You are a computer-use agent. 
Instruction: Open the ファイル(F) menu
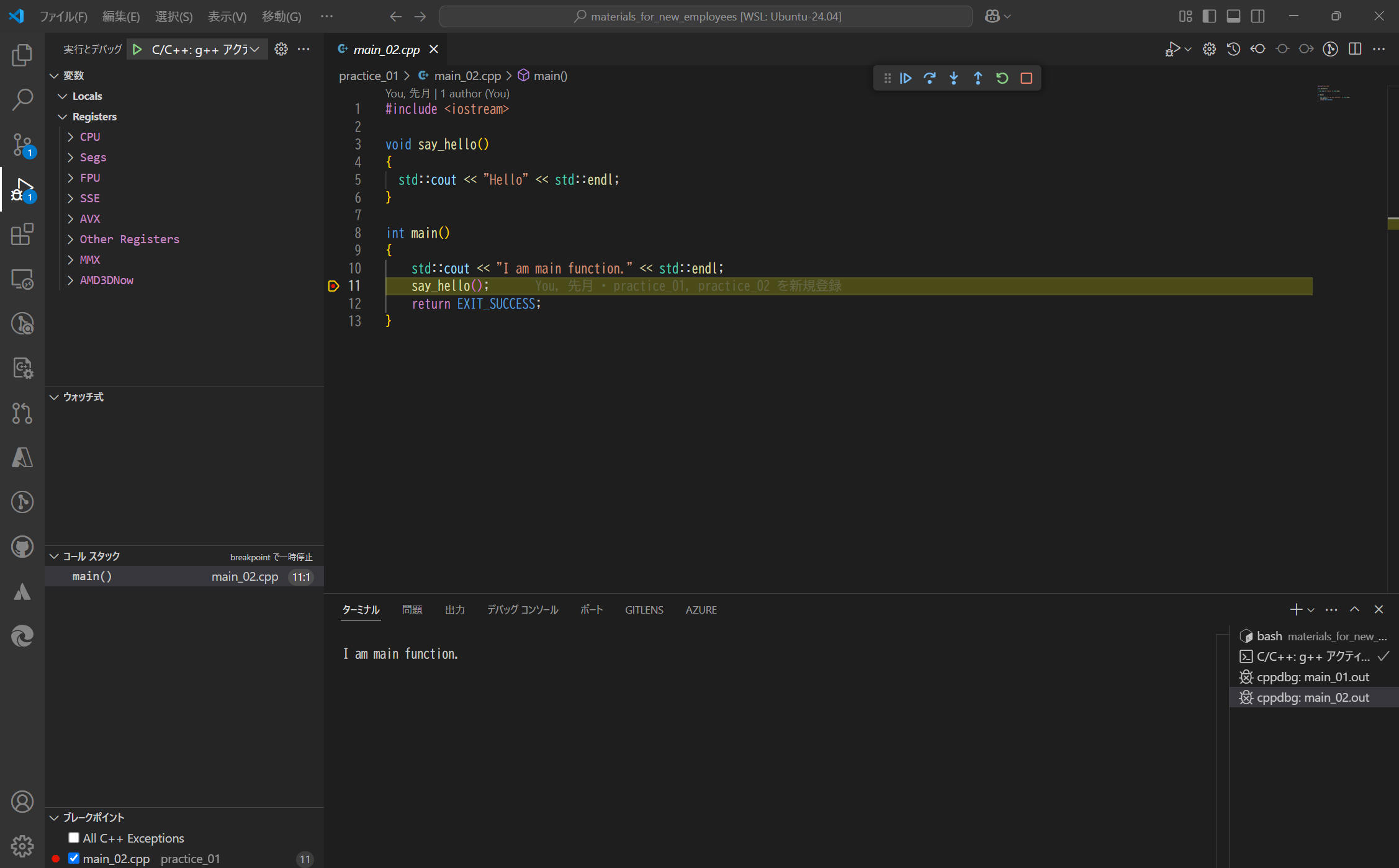[x=64, y=16]
